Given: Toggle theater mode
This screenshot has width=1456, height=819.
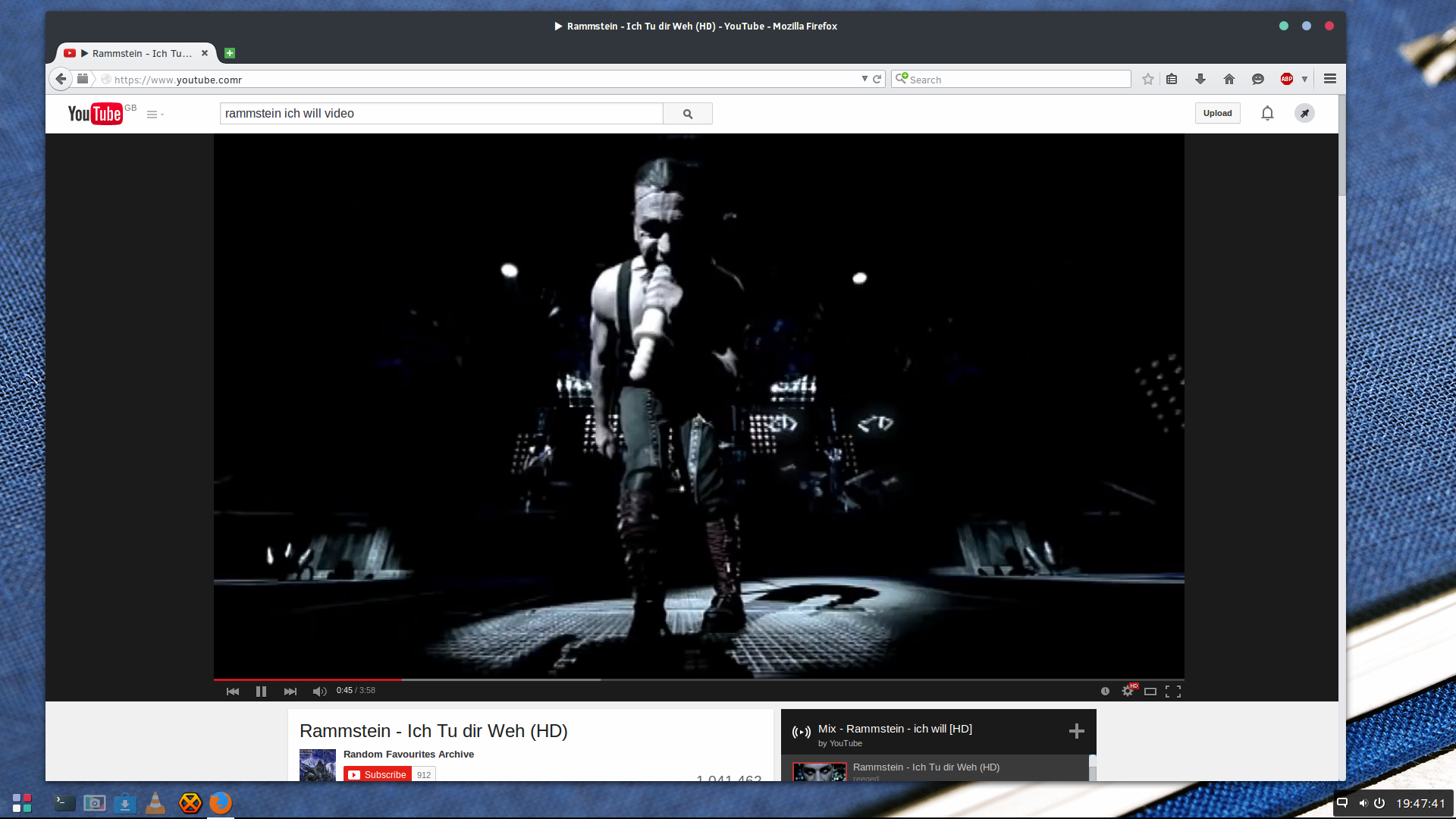Looking at the screenshot, I should click(x=1150, y=691).
